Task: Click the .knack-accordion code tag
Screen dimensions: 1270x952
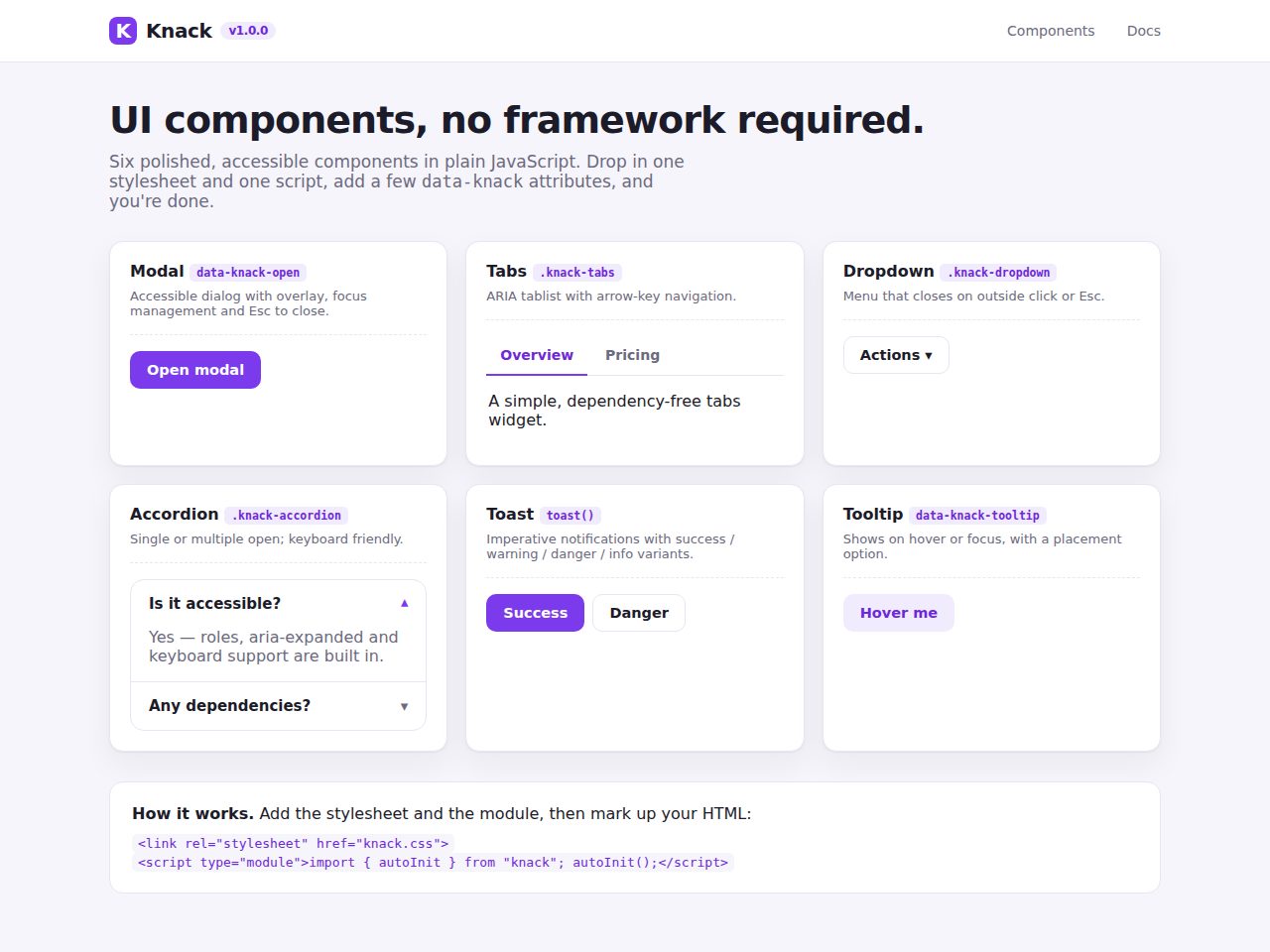Action: point(287,516)
